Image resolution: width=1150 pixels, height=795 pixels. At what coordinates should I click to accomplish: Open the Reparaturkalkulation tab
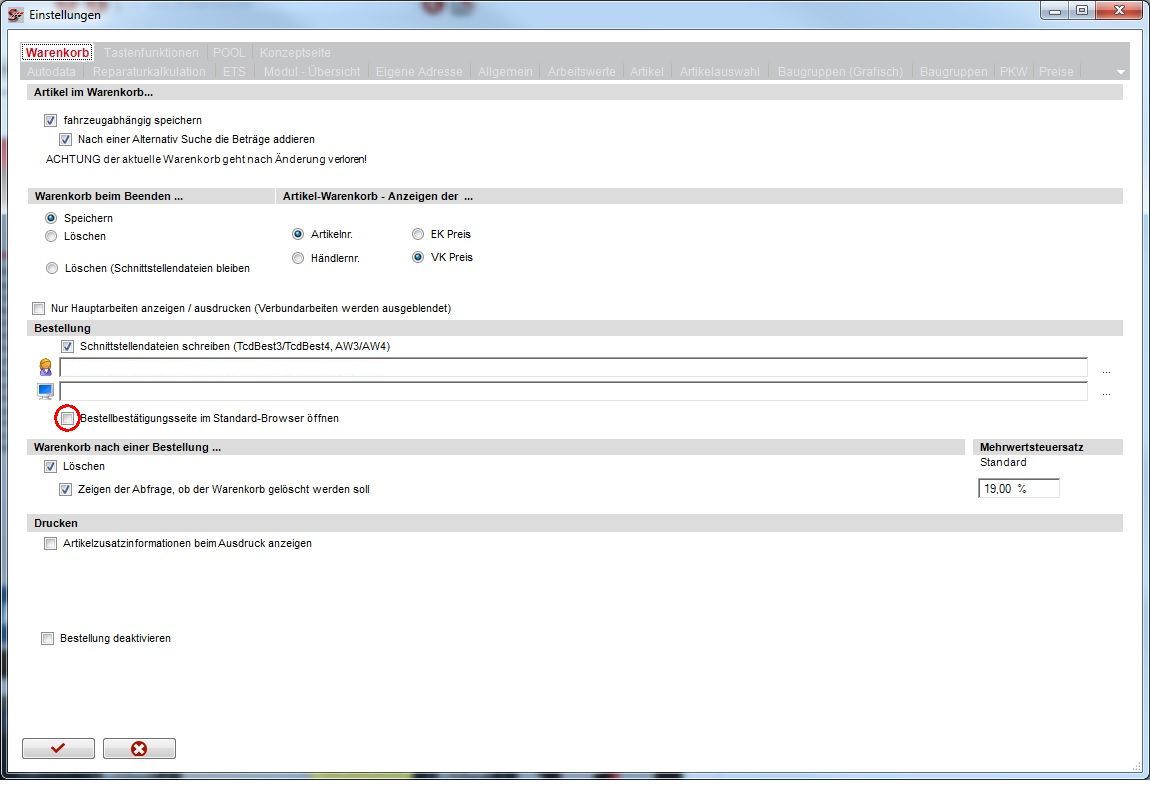point(149,72)
